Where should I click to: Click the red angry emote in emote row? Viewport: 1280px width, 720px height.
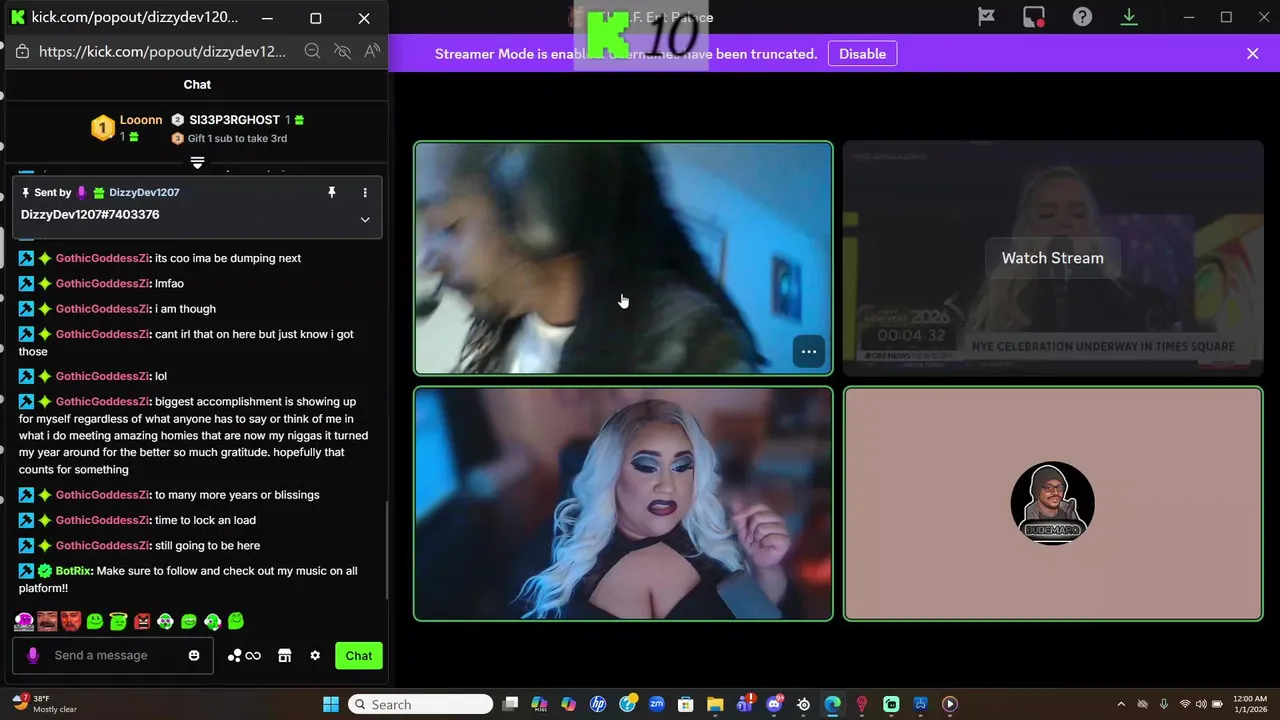pos(142,621)
